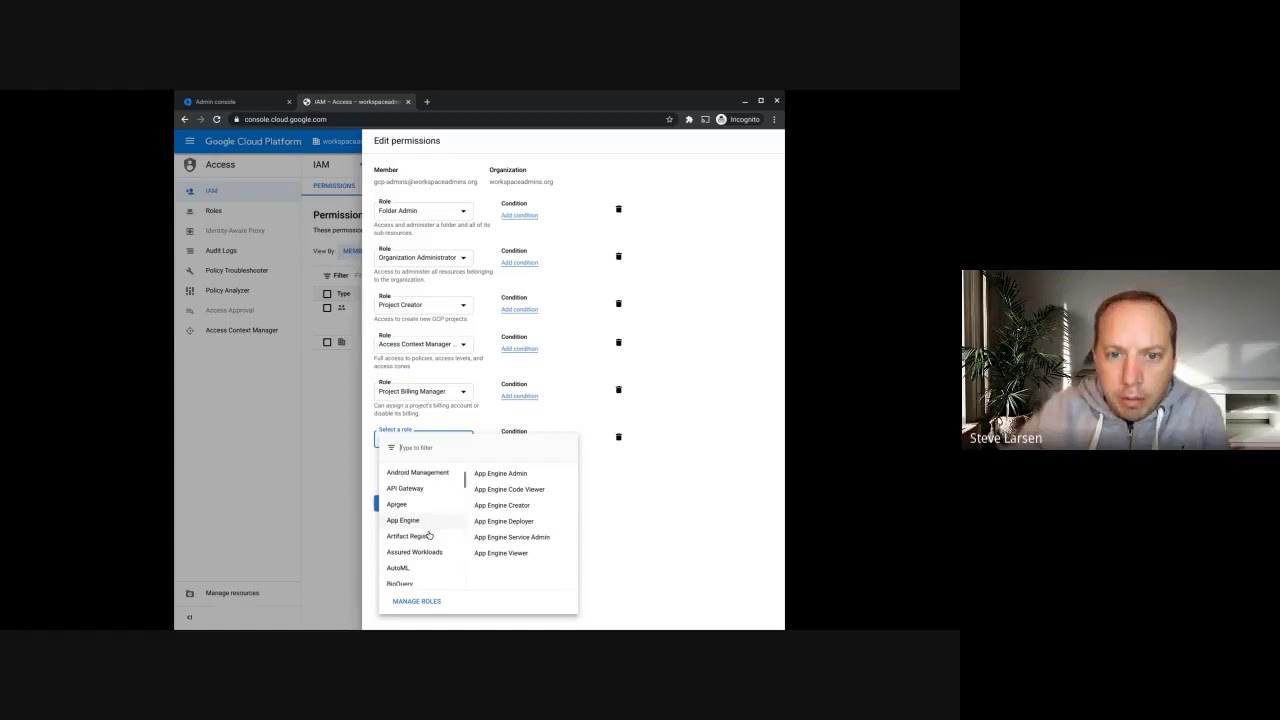Click the IAM sidebar icon
This screenshot has width=1280, height=720.
(x=190, y=191)
